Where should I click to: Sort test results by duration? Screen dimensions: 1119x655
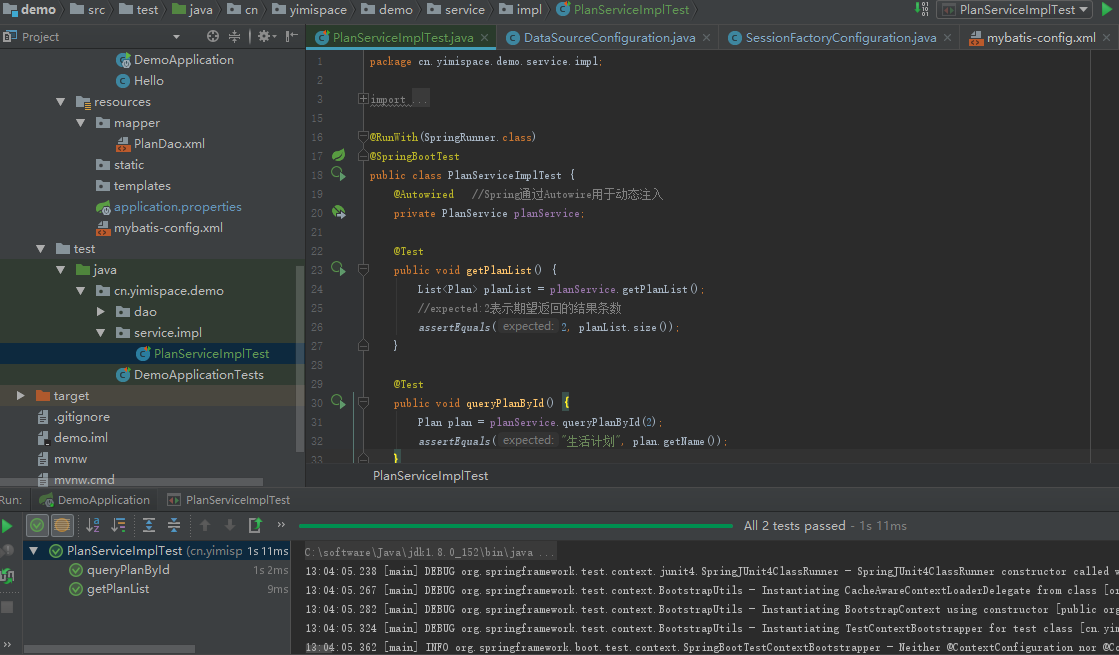(x=118, y=526)
